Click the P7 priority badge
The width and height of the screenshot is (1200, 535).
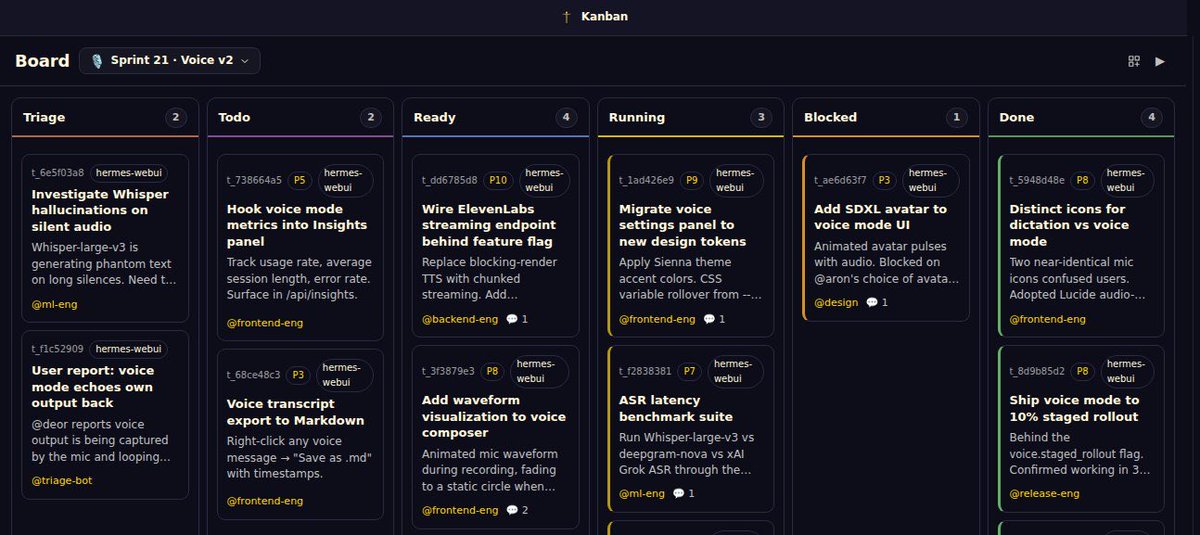690,371
